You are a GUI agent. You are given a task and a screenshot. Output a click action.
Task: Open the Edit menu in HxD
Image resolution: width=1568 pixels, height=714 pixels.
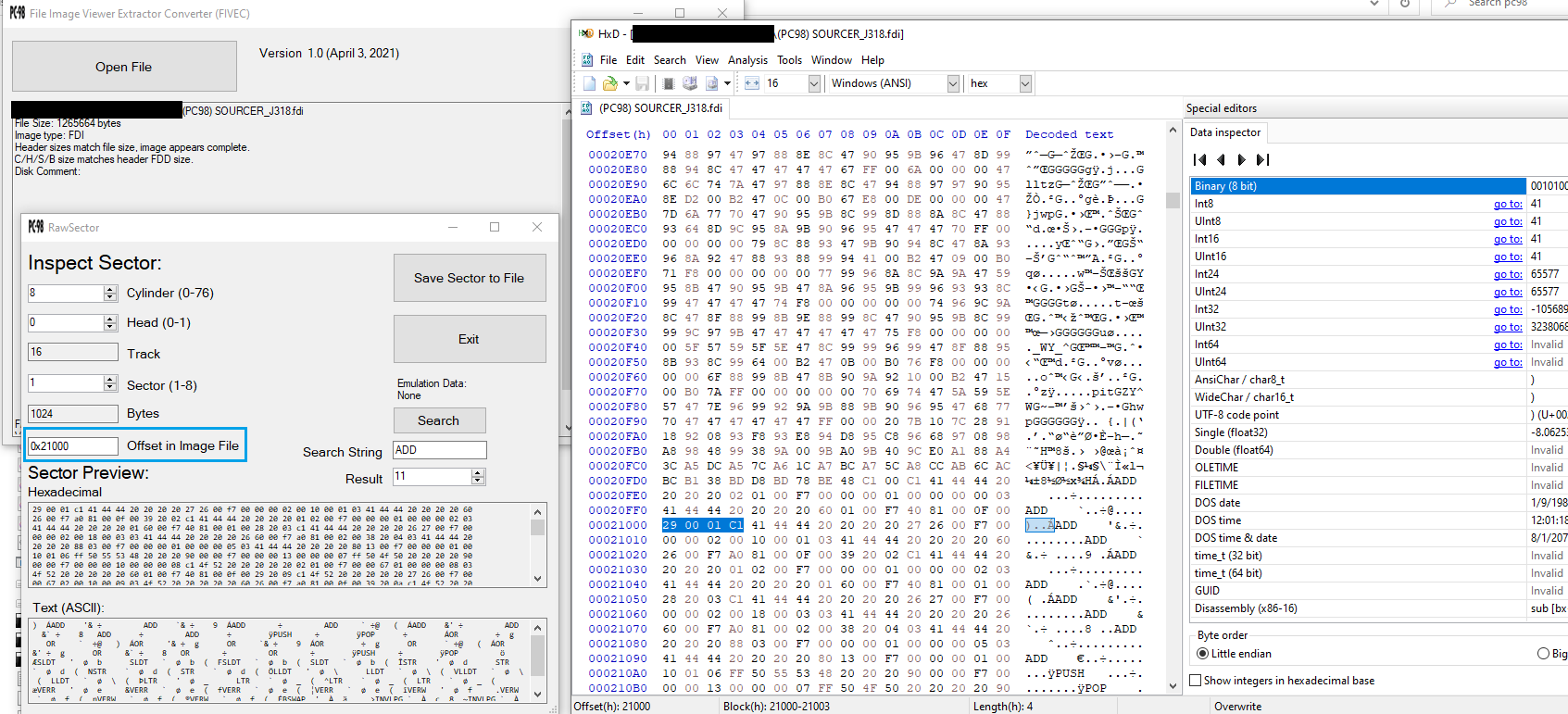(x=635, y=60)
